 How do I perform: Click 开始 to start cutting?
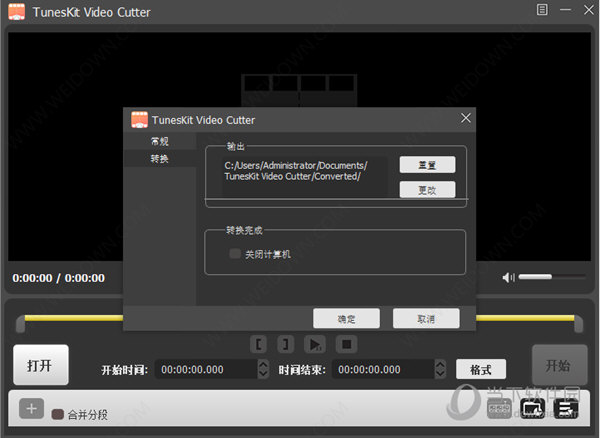(x=559, y=365)
